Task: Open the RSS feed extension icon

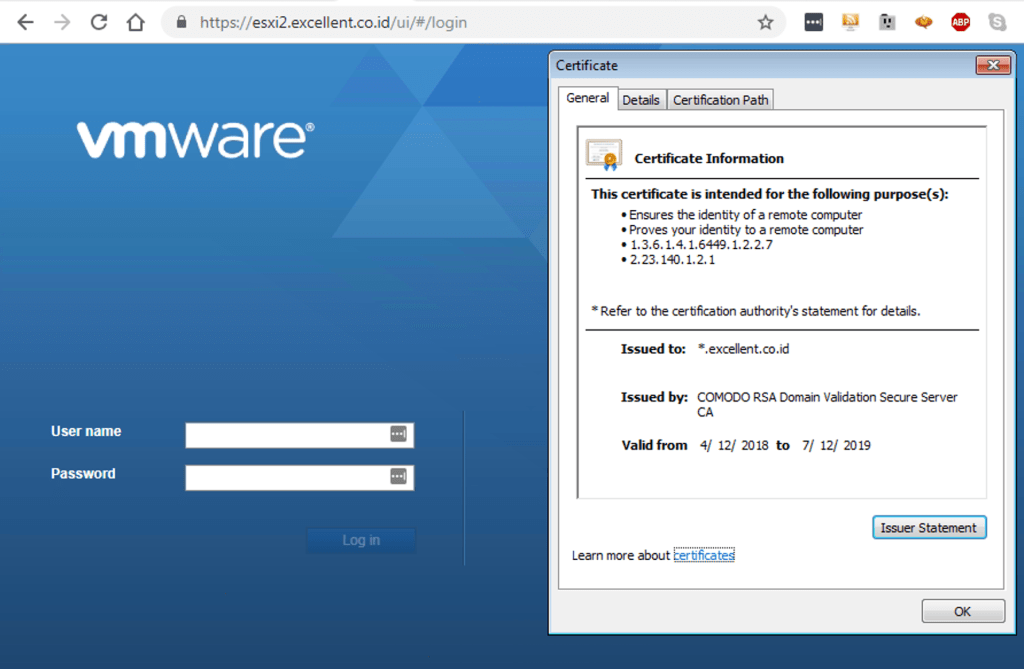Action: click(x=851, y=22)
